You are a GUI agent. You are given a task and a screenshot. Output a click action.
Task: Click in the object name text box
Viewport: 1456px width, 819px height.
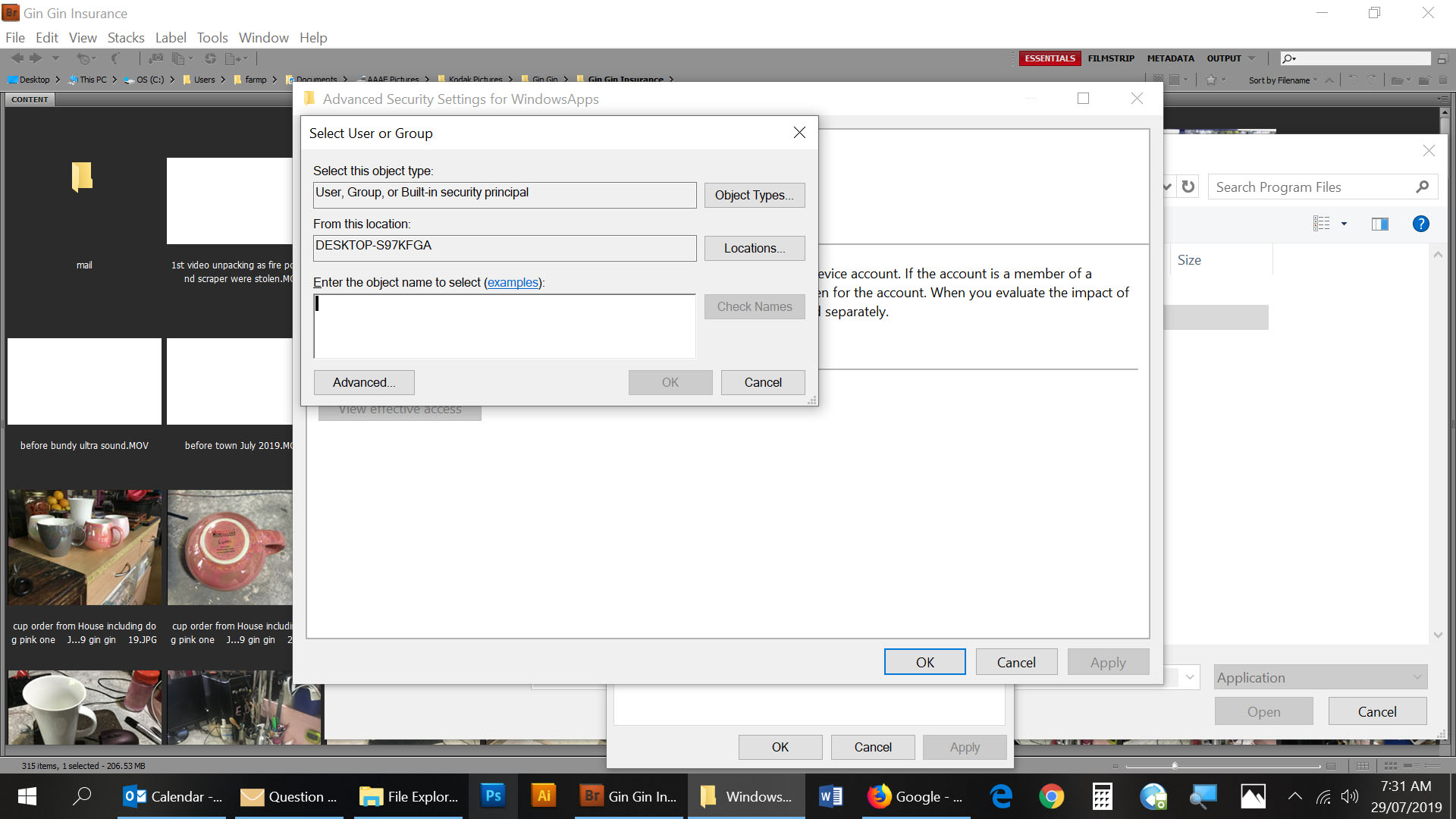pyautogui.click(x=504, y=326)
